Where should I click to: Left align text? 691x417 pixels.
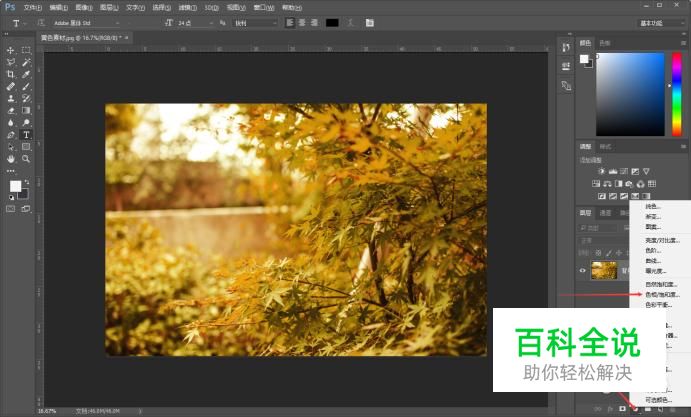[x=290, y=23]
